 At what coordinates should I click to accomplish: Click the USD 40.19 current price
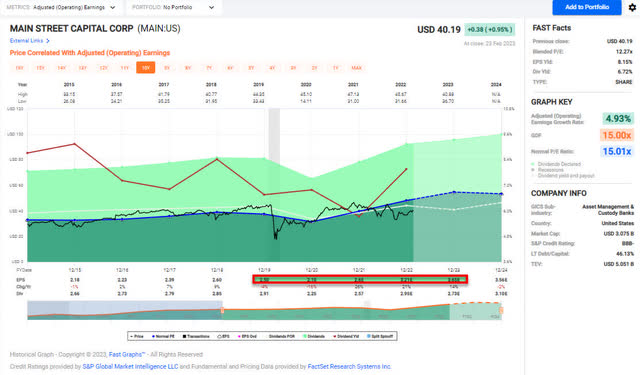[x=439, y=30]
